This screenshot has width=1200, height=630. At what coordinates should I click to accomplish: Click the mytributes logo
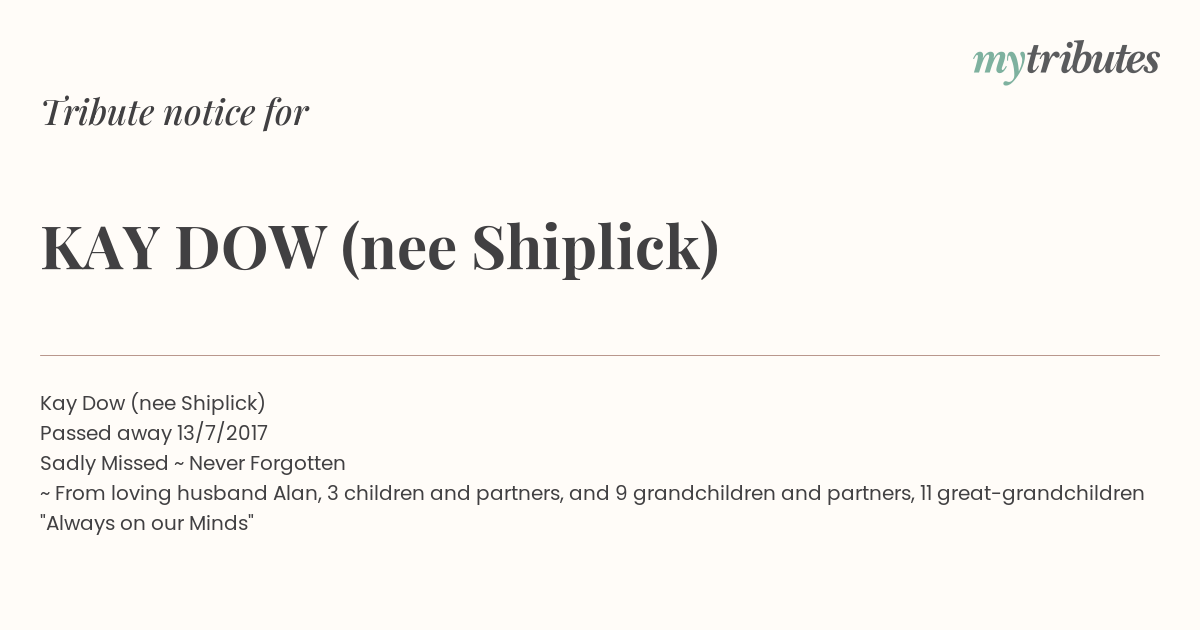point(1066,60)
